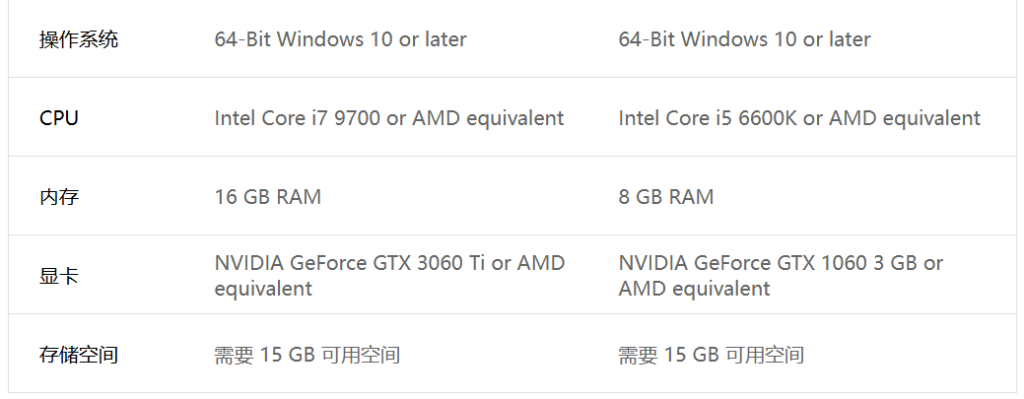Click the 操作系统 row label
The image size is (1024, 399).
click(78, 39)
